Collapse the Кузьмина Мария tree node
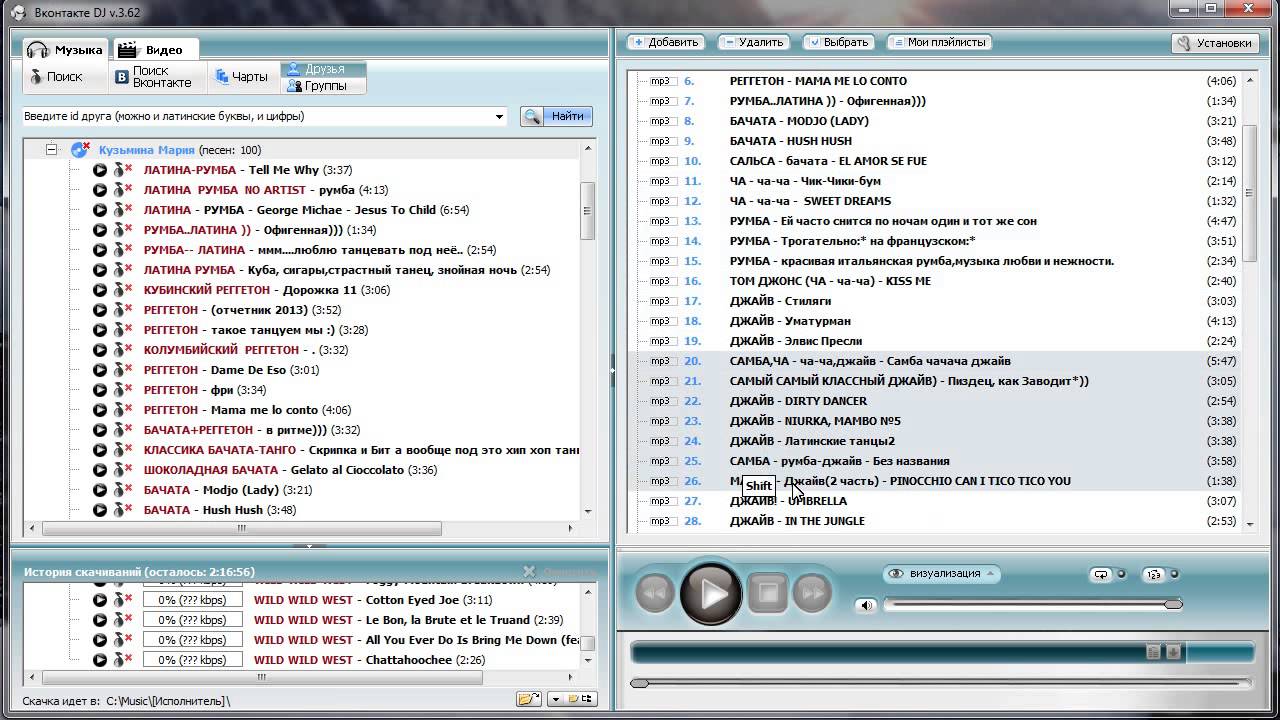The width and height of the screenshot is (1280, 720). 51,150
